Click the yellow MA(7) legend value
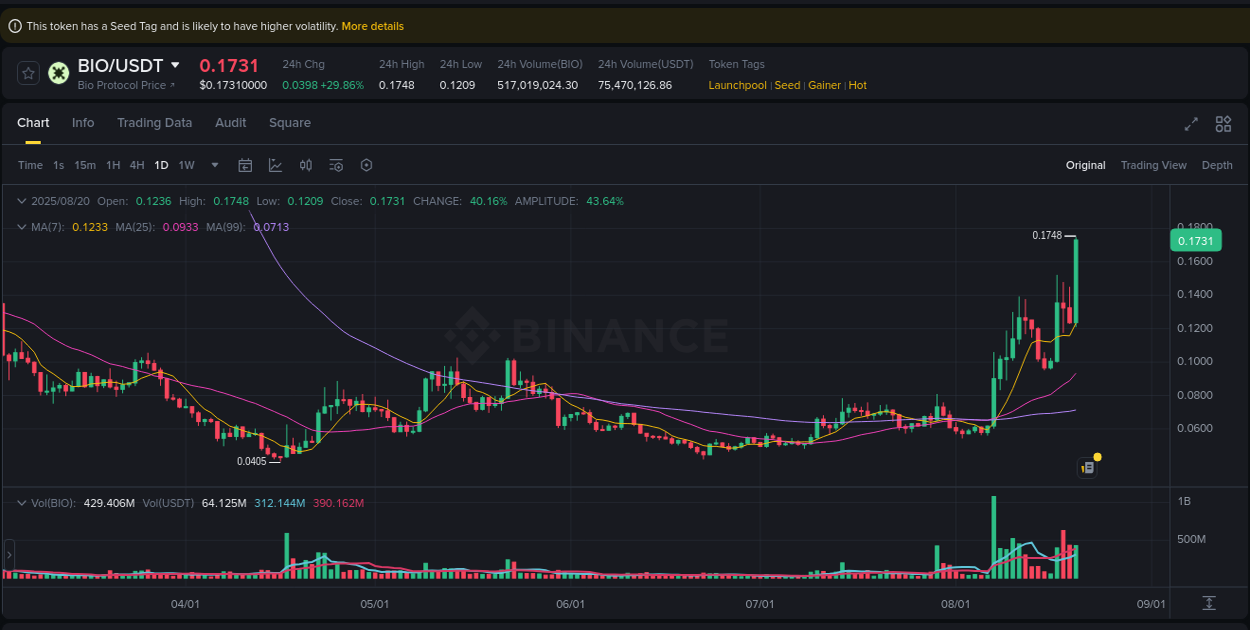The height and width of the screenshot is (630, 1250). coord(91,227)
